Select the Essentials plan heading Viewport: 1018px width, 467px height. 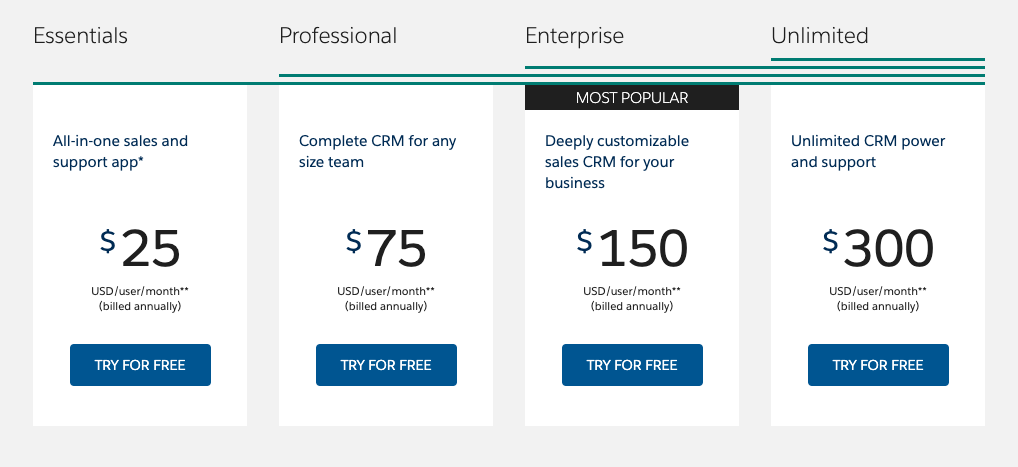point(81,35)
